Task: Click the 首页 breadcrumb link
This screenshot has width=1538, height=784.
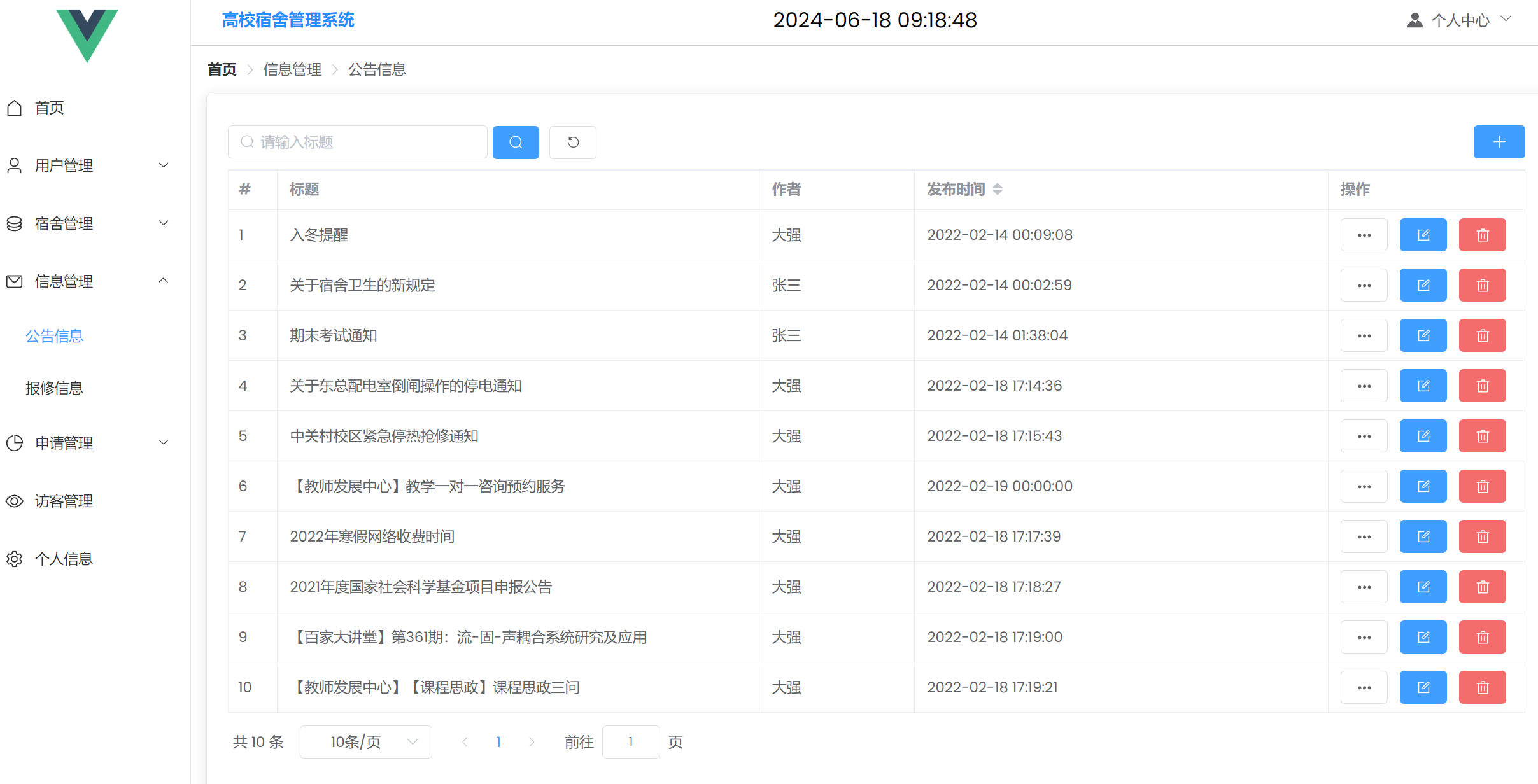Action: tap(222, 69)
